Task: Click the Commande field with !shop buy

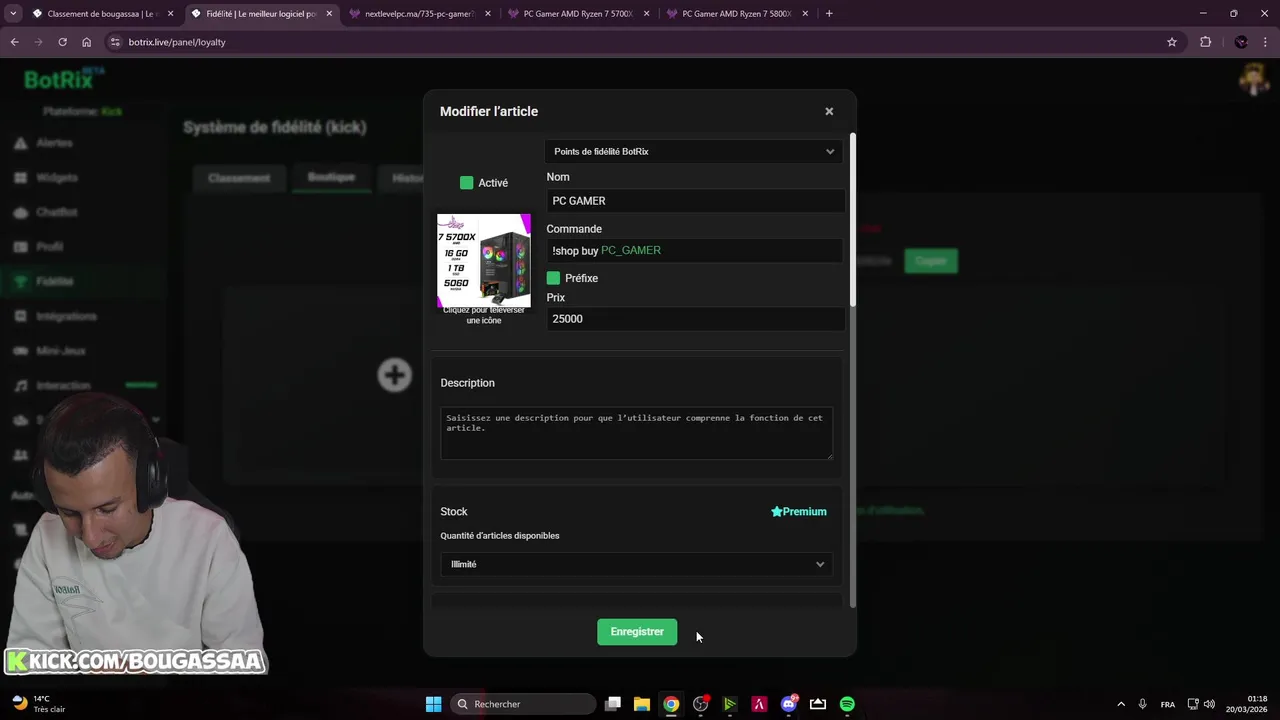Action: [695, 250]
